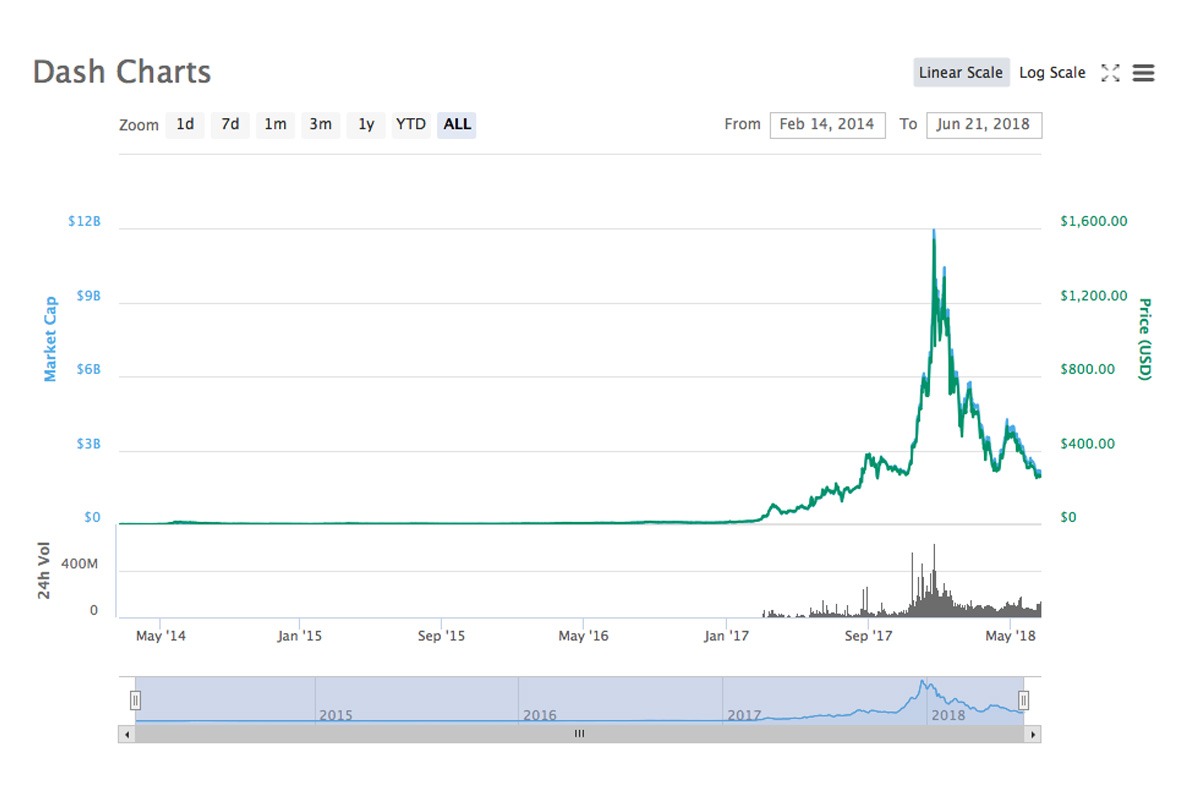
Task: Select the YTD zoom option
Action: [411, 125]
